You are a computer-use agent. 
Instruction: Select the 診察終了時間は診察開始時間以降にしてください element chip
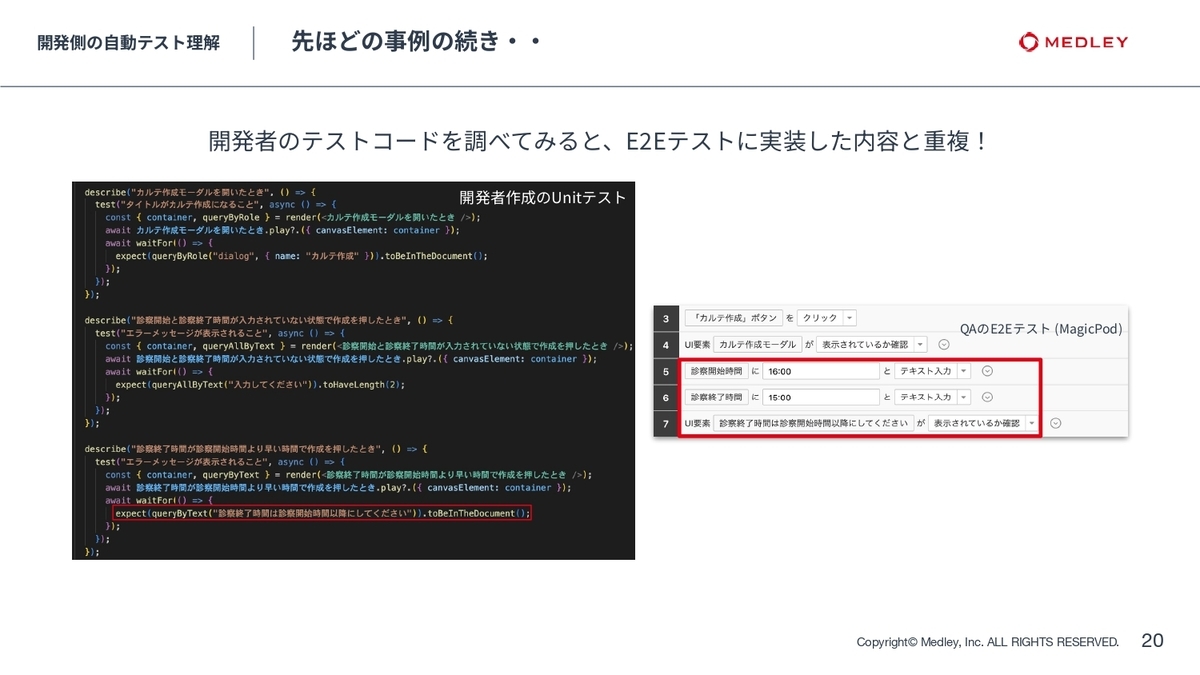click(x=813, y=423)
